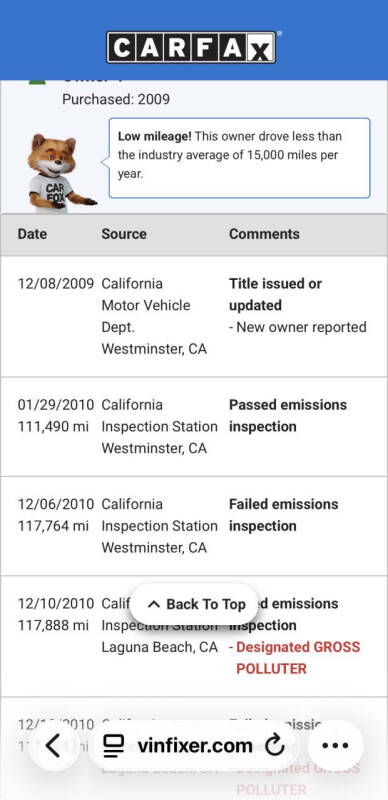Tap the Low mileage info bubble
The height and width of the screenshot is (800, 388).
(239, 158)
